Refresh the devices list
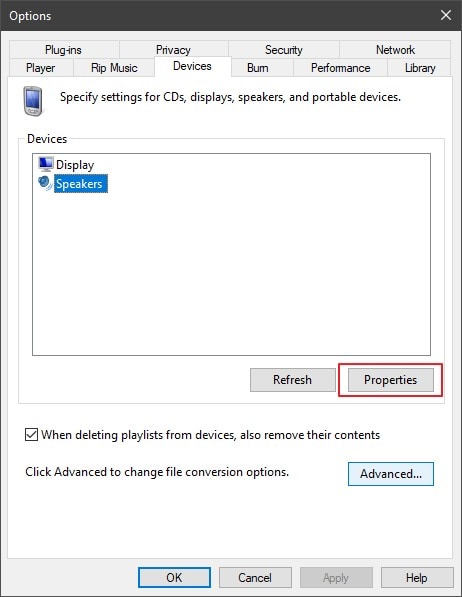 [293, 380]
